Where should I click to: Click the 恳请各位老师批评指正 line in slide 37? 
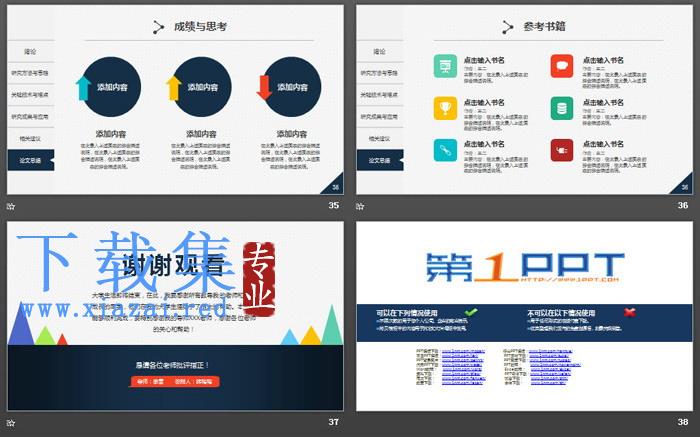172,365
